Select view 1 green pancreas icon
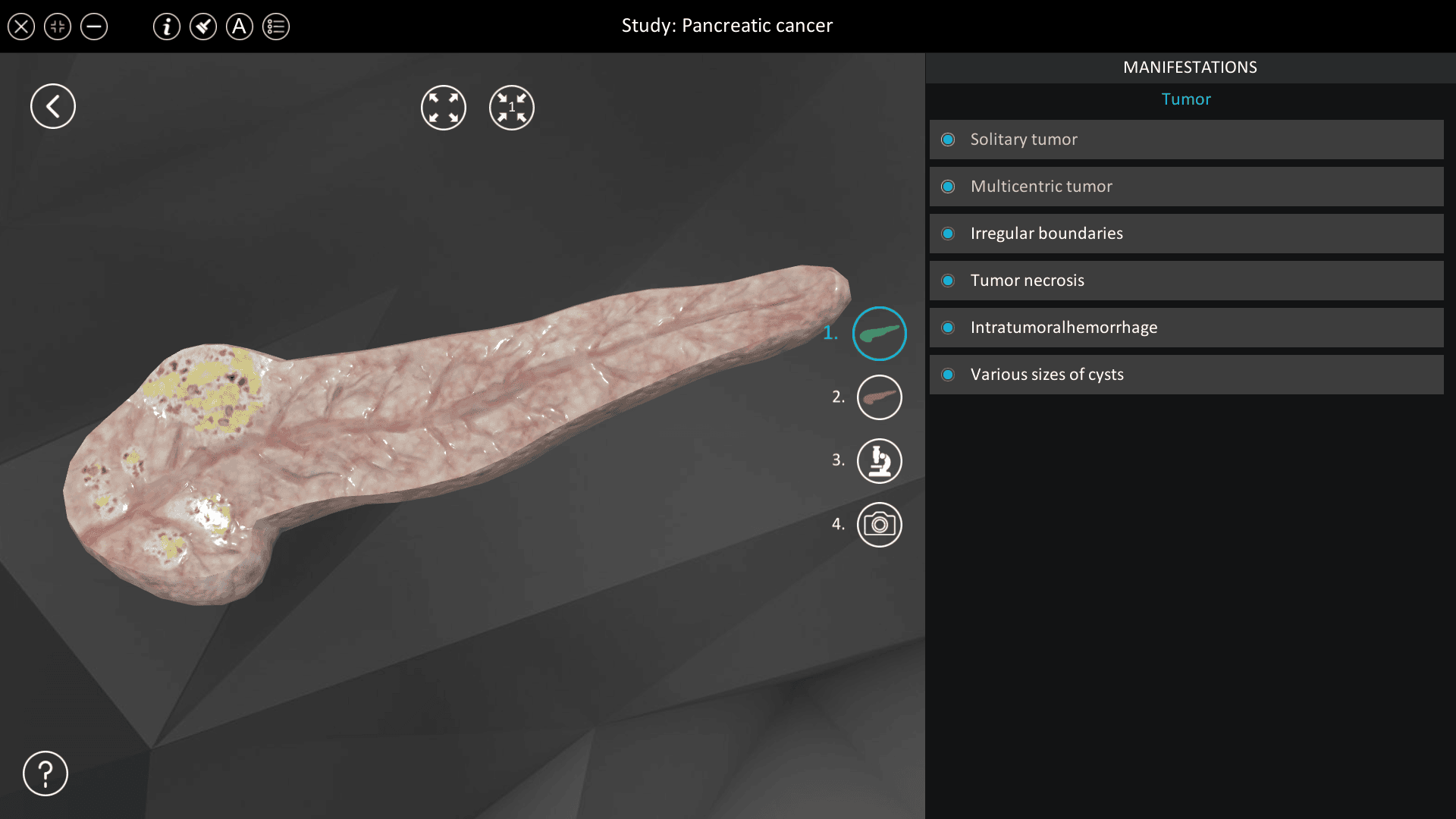The width and height of the screenshot is (1456, 819). [880, 334]
